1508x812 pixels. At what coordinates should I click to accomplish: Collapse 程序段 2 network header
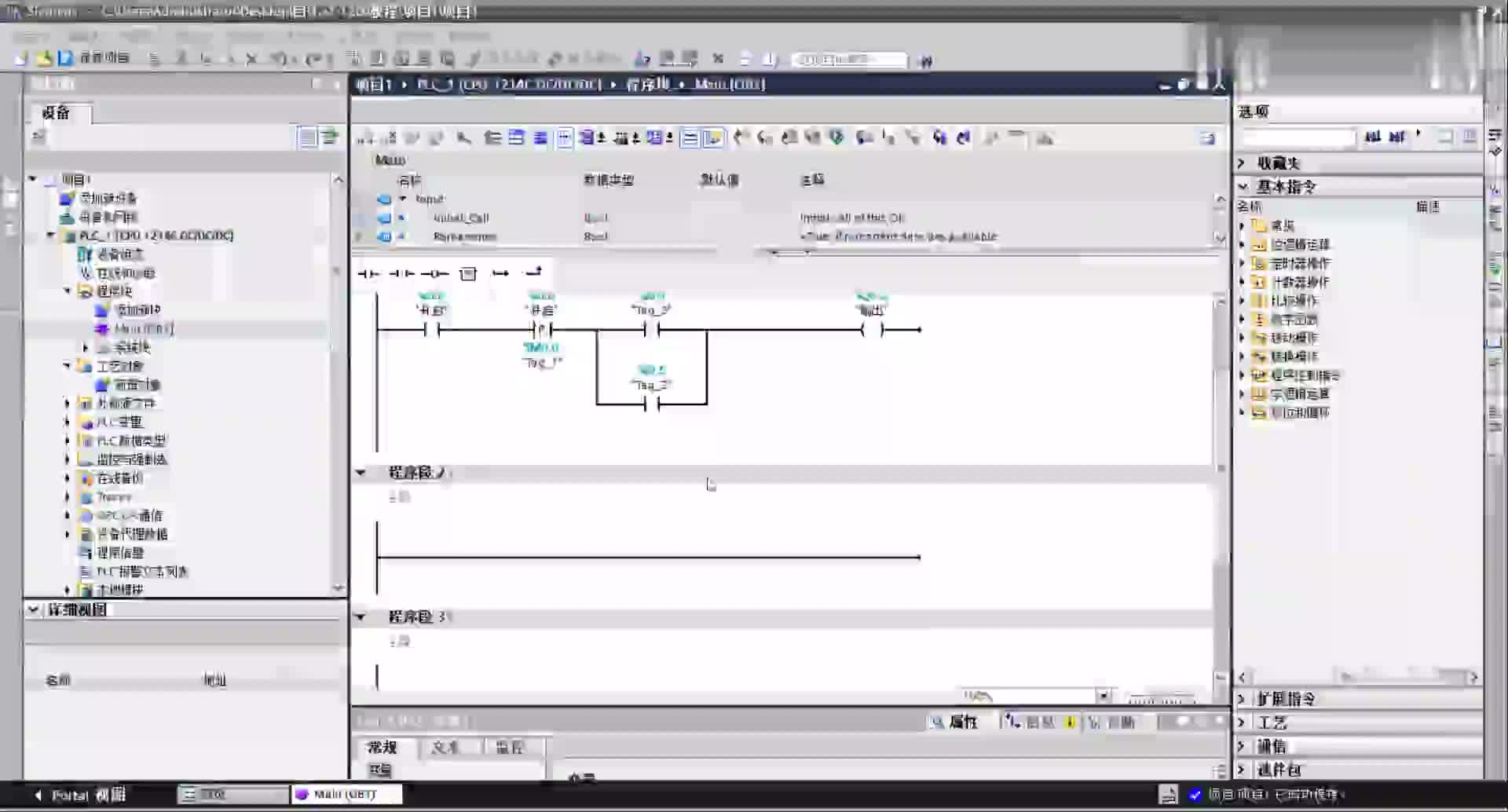[x=361, y=473]
